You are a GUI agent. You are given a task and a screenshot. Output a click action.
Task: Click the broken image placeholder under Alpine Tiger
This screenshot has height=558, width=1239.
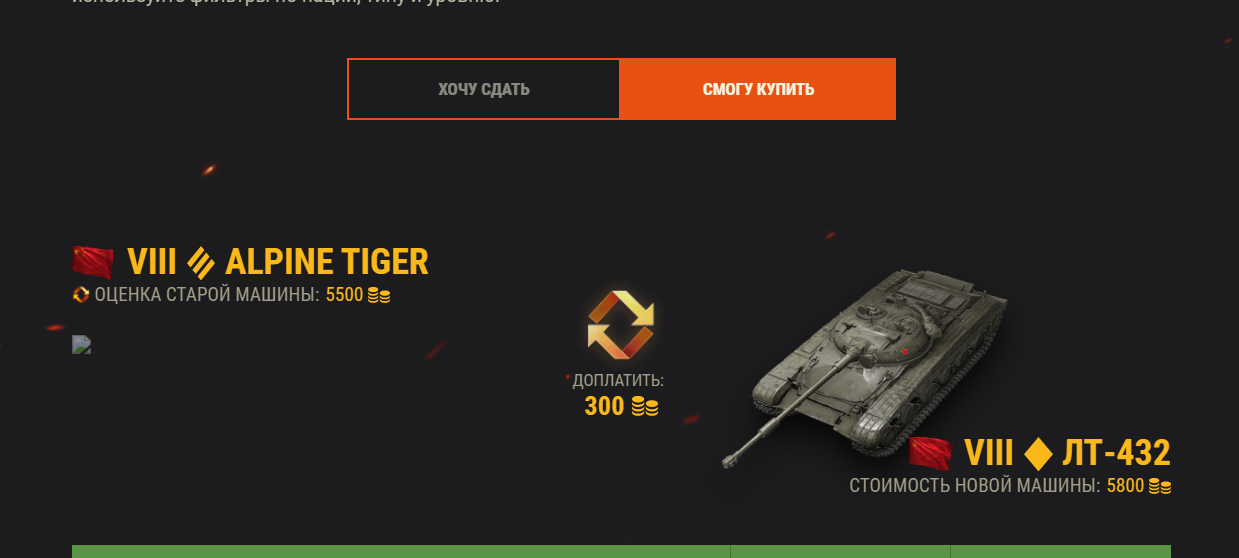(82, 345)
